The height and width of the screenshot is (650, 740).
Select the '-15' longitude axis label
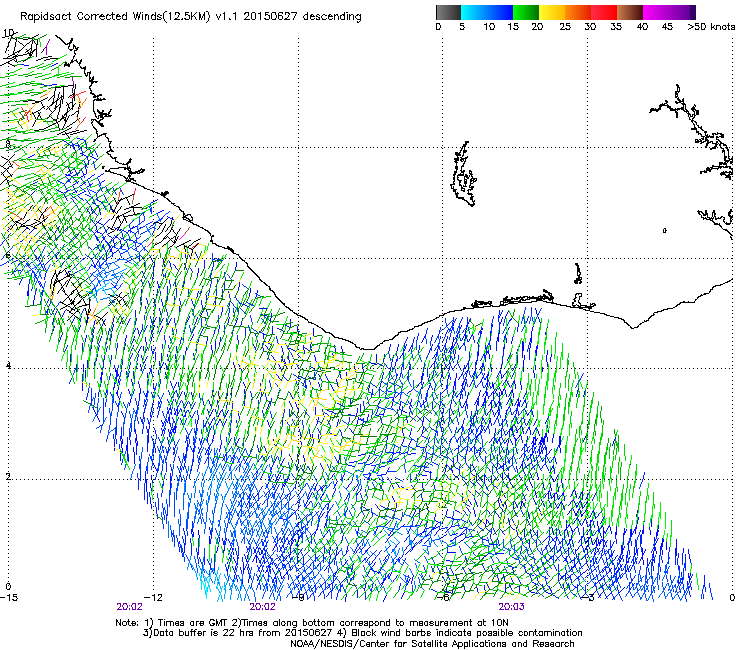(9, 598)
